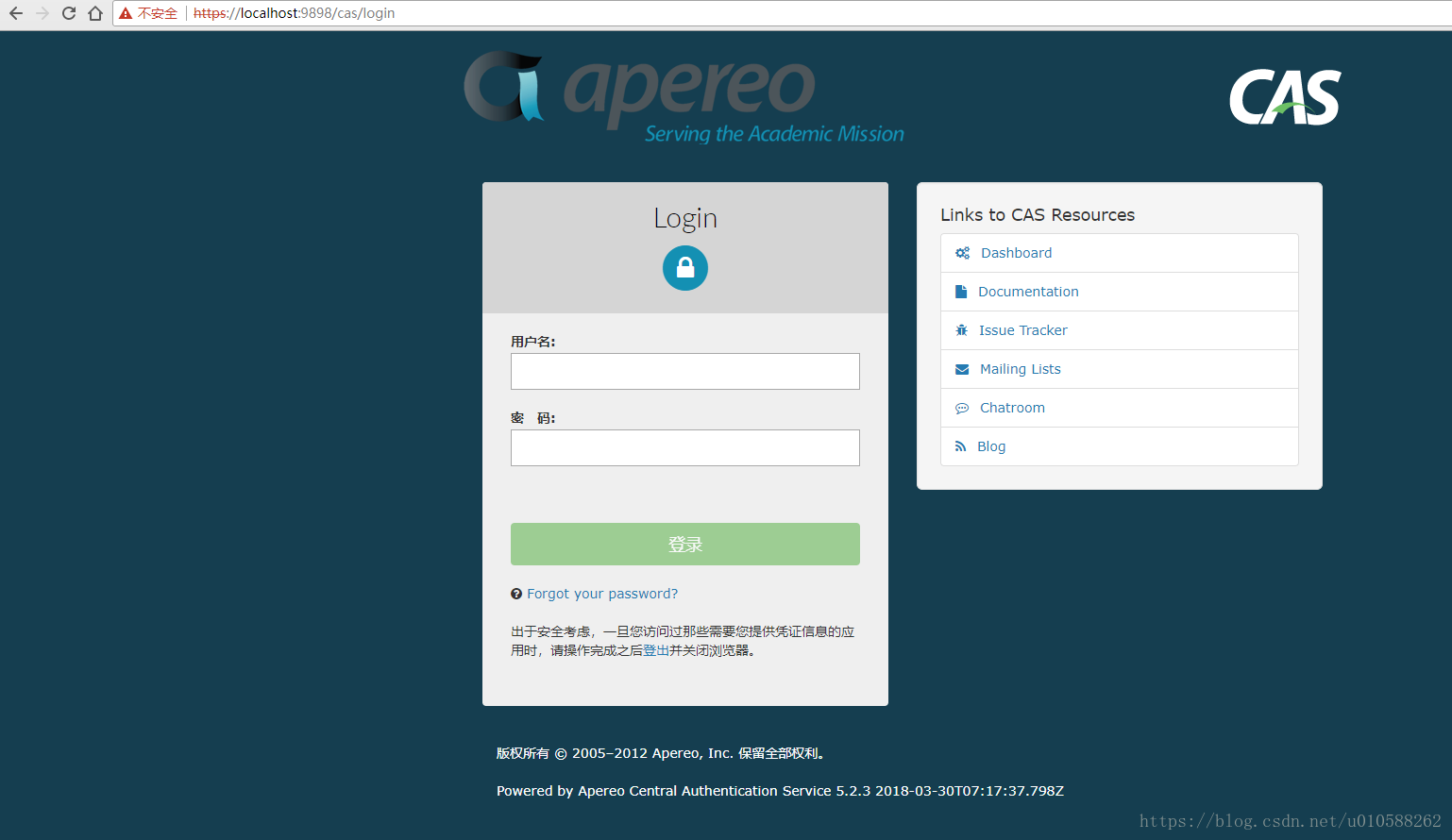The image size is (1452, 840).
Task: Open the Mailing Lists link
Action: [1021, 369]
